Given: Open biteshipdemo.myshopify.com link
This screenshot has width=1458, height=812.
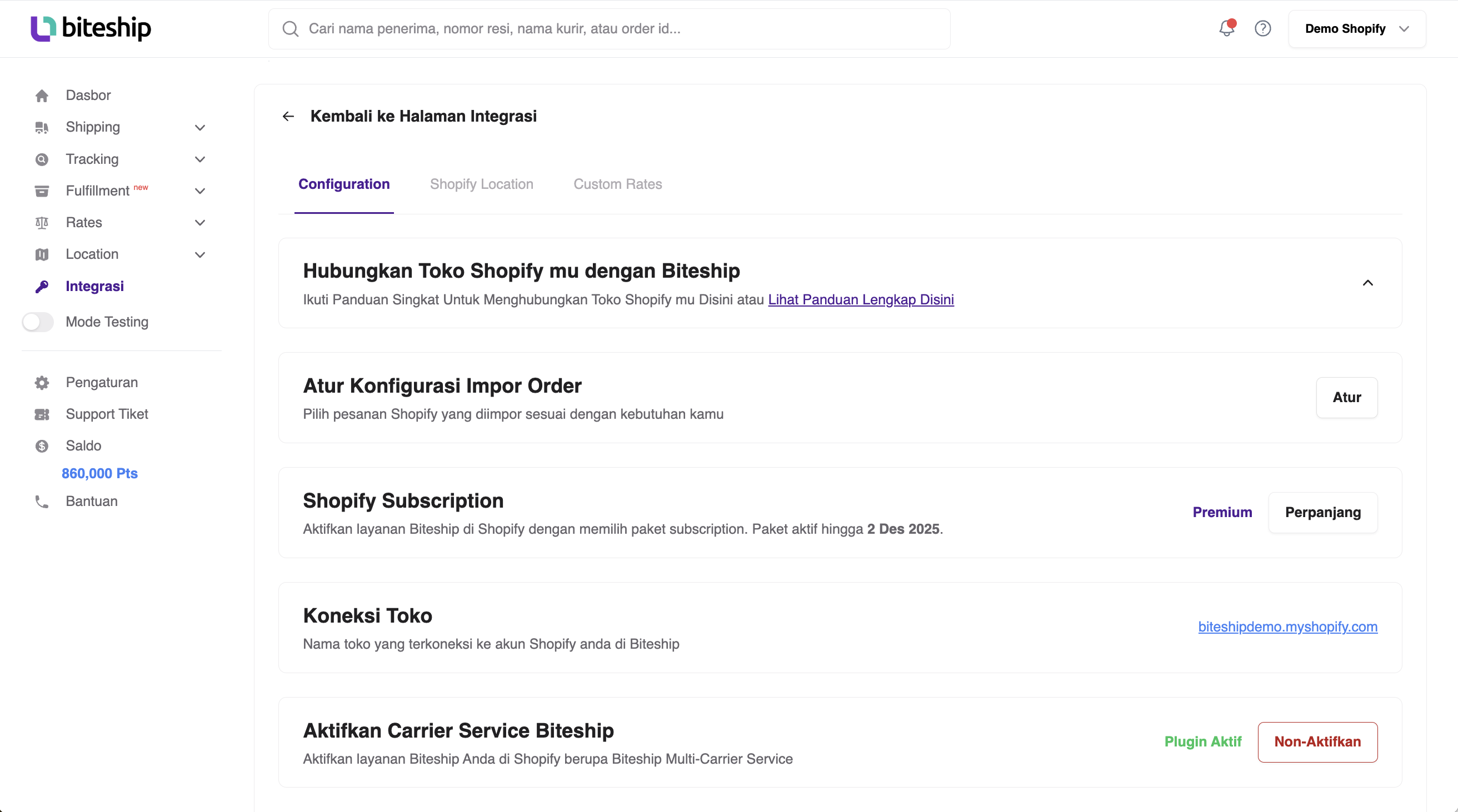Looking at the screenshot, I should pyautogui.click(x=1287, y=627).
